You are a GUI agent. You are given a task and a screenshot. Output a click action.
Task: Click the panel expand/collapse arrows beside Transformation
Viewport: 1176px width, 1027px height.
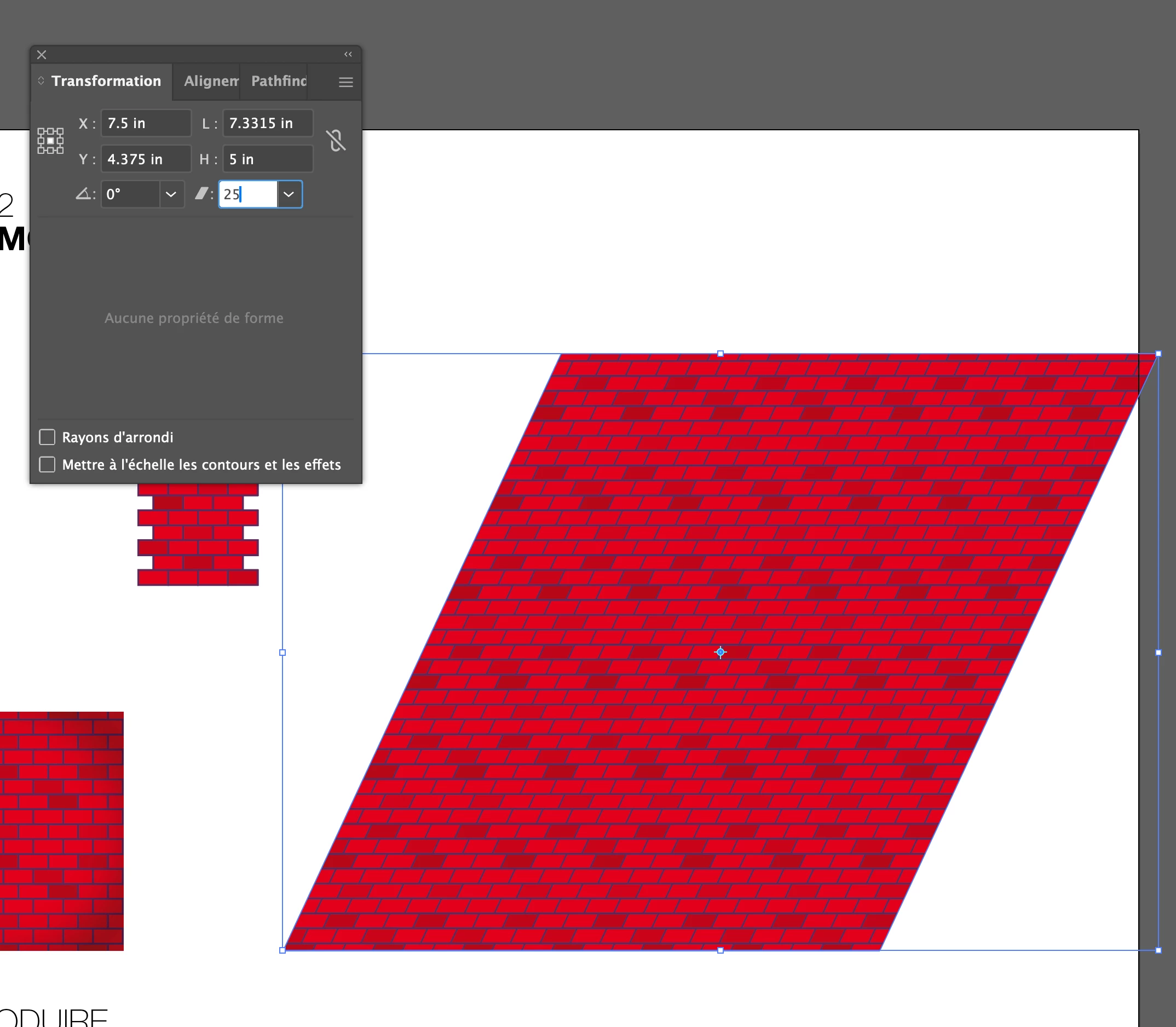click(x=41, y=81)
